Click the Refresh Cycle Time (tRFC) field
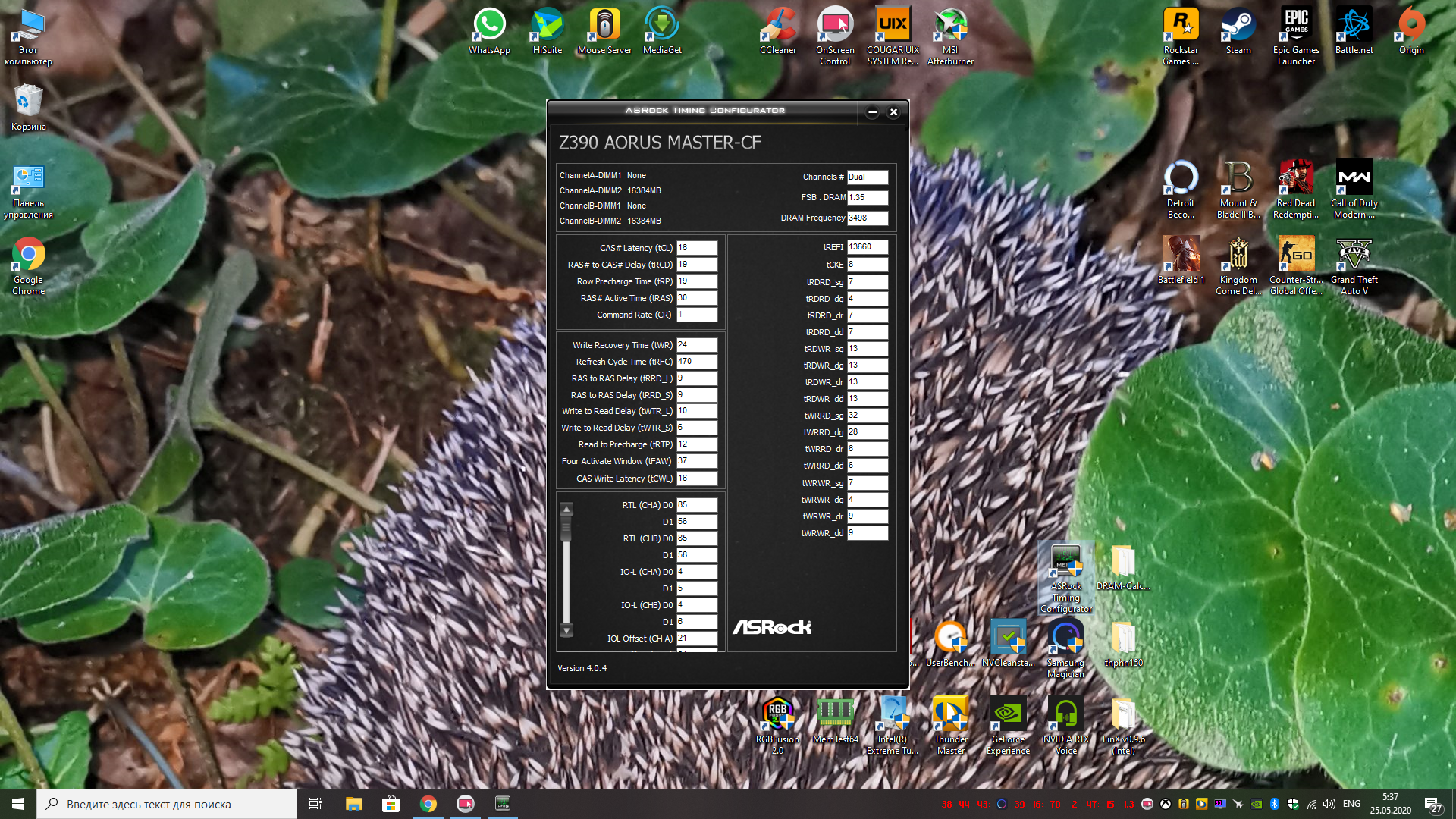Screen dimensions: 1456x819 coord(696,362)
